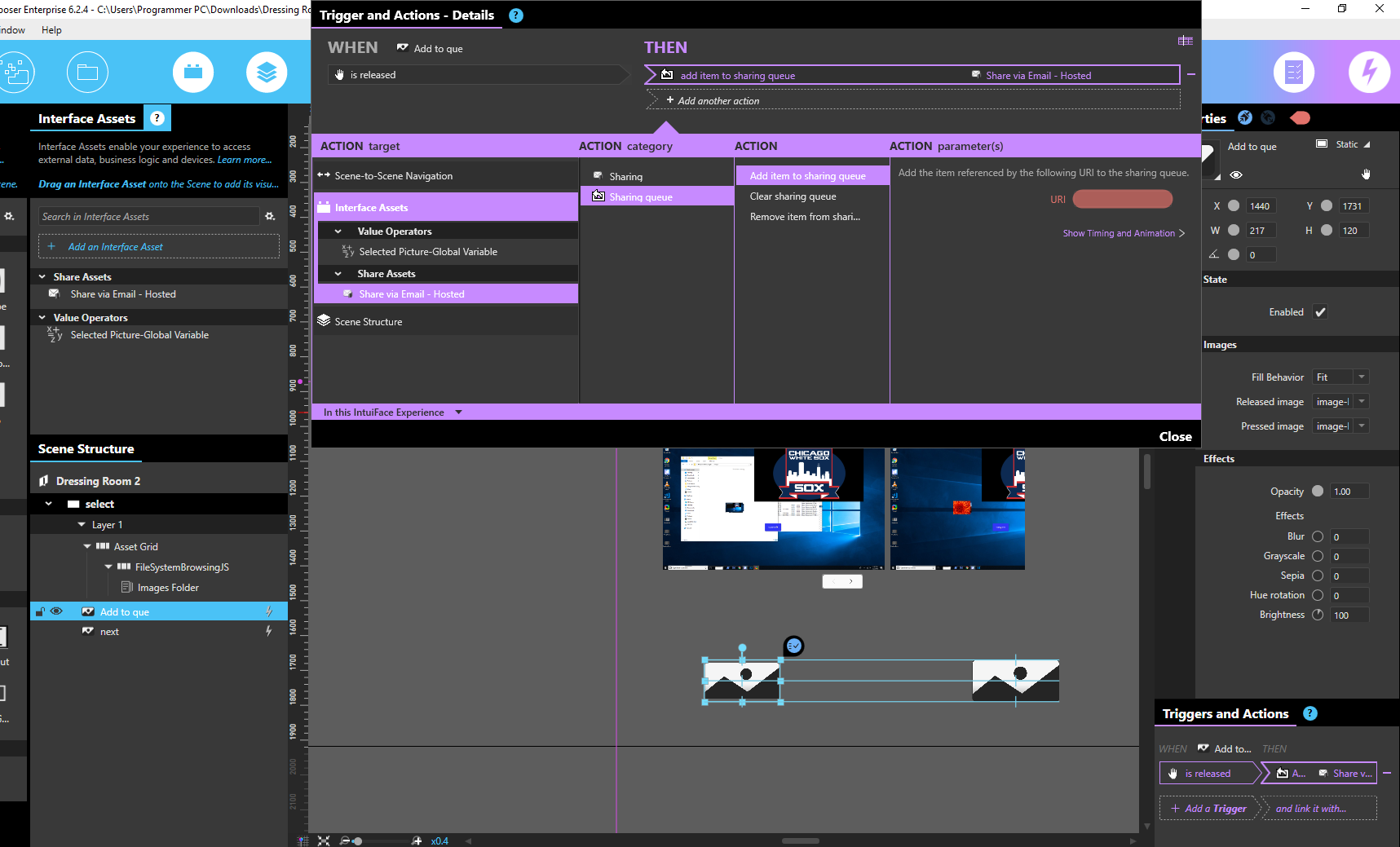Click the folder icon in top toolbar
This screenshot has height=847, width=1400.
pos(87,73)
